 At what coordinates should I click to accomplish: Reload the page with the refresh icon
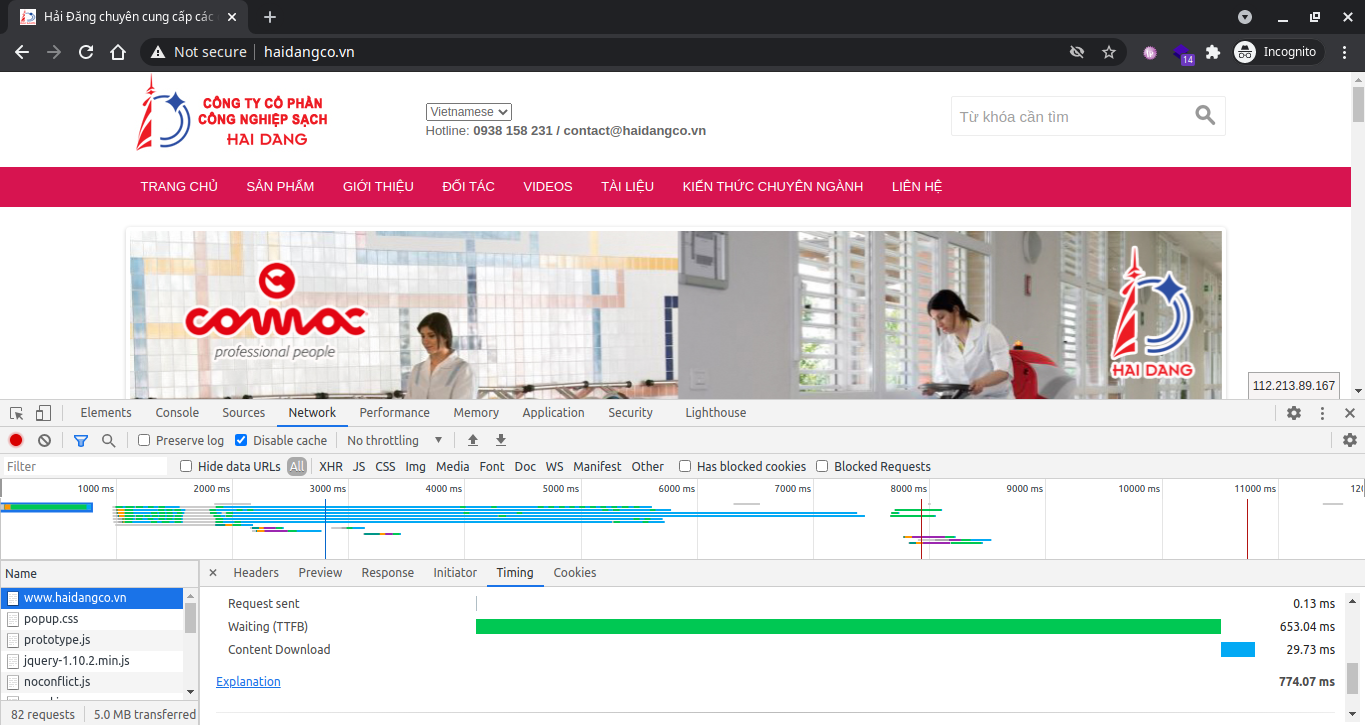point(86,52)
